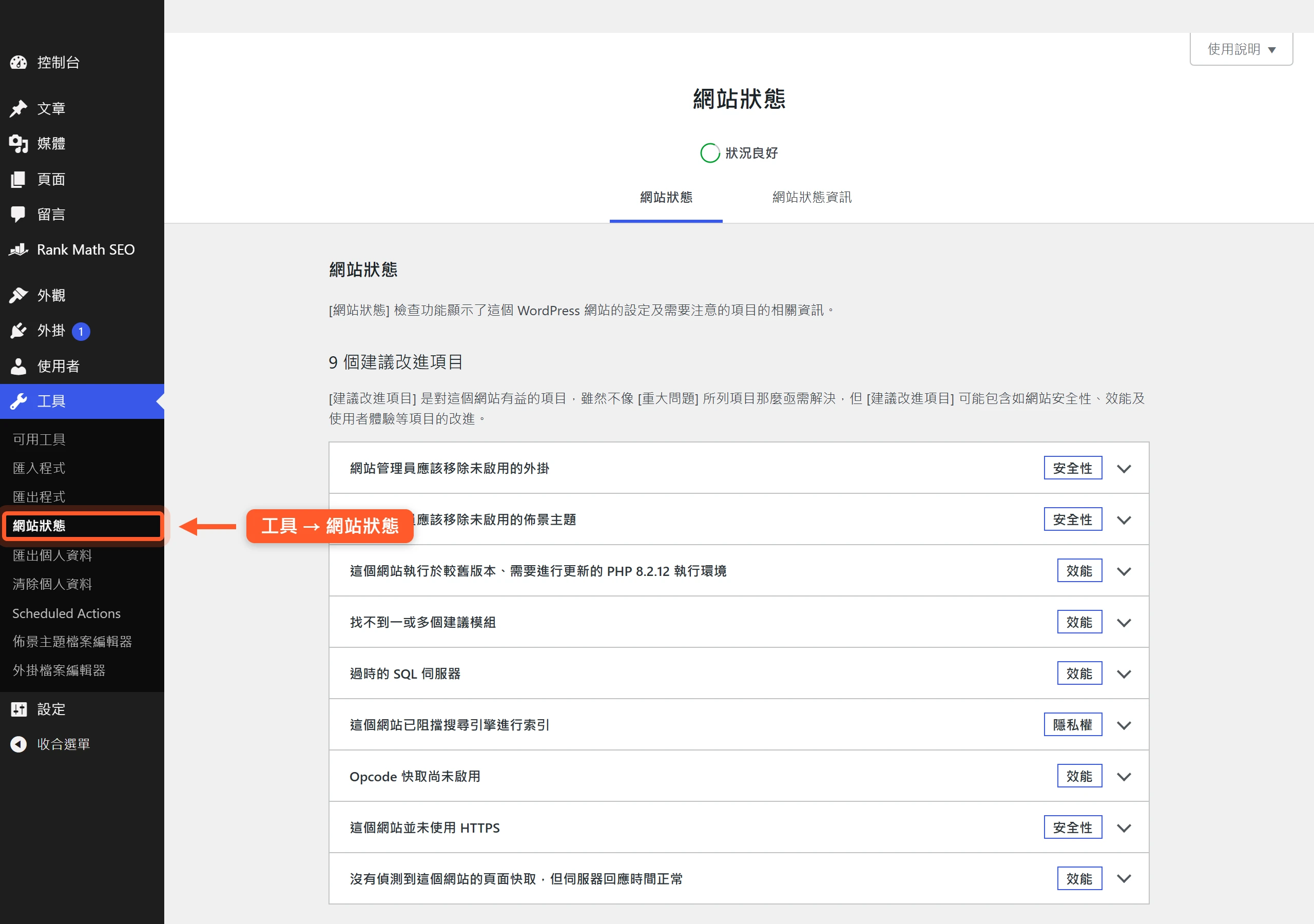Open the 留言 menu item
This screenshot has width=1314, height=924.
[82, 215]
